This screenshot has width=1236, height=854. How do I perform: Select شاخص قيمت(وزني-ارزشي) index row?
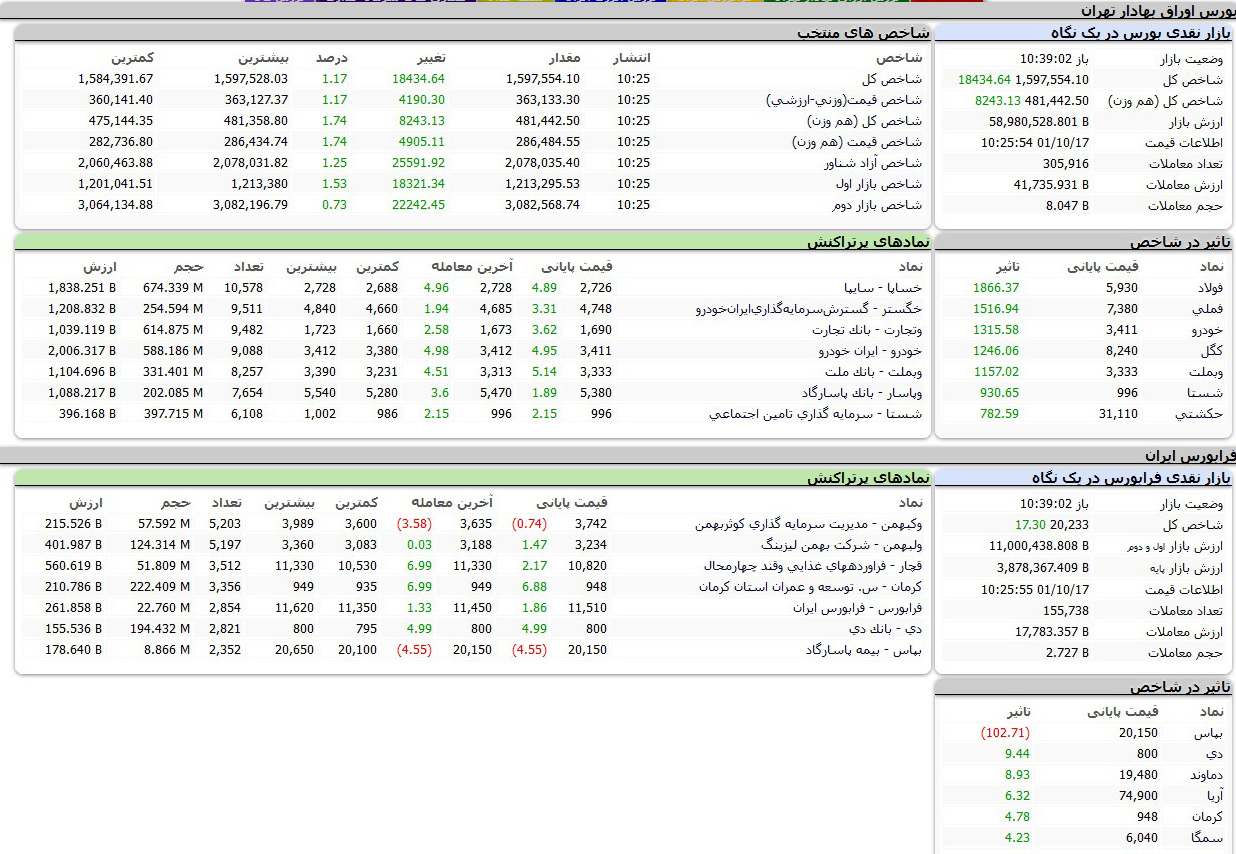point(475,100)
